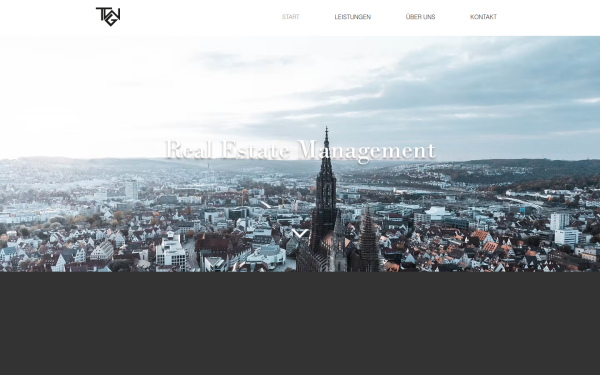Click the TGN logo in header
This screenshot has height=375, width=600.
pos(108,16)
